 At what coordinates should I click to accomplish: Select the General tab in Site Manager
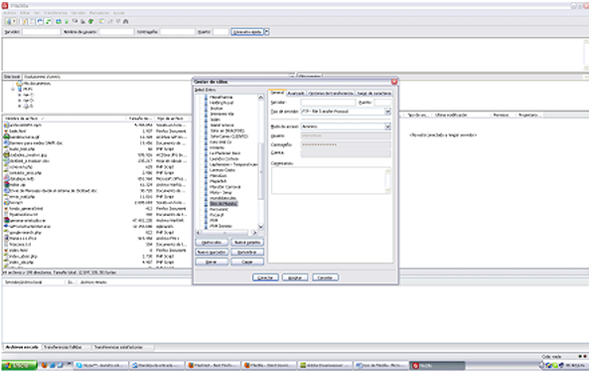277,93
